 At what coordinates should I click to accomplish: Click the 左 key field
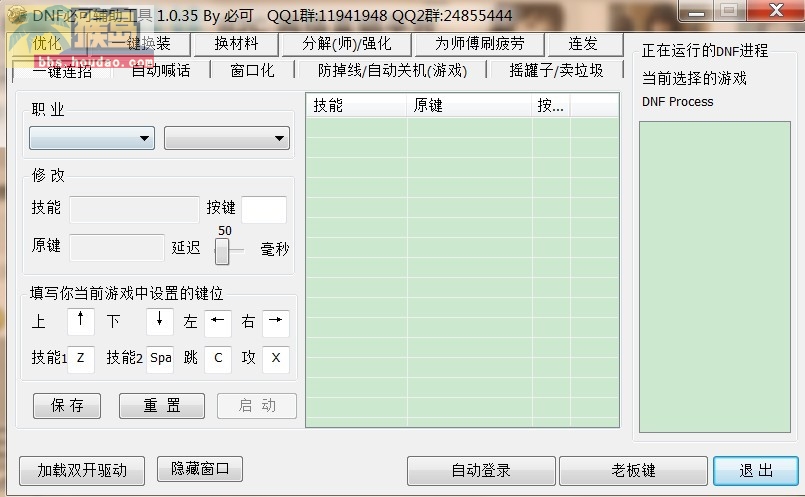(x=218, y=323)
